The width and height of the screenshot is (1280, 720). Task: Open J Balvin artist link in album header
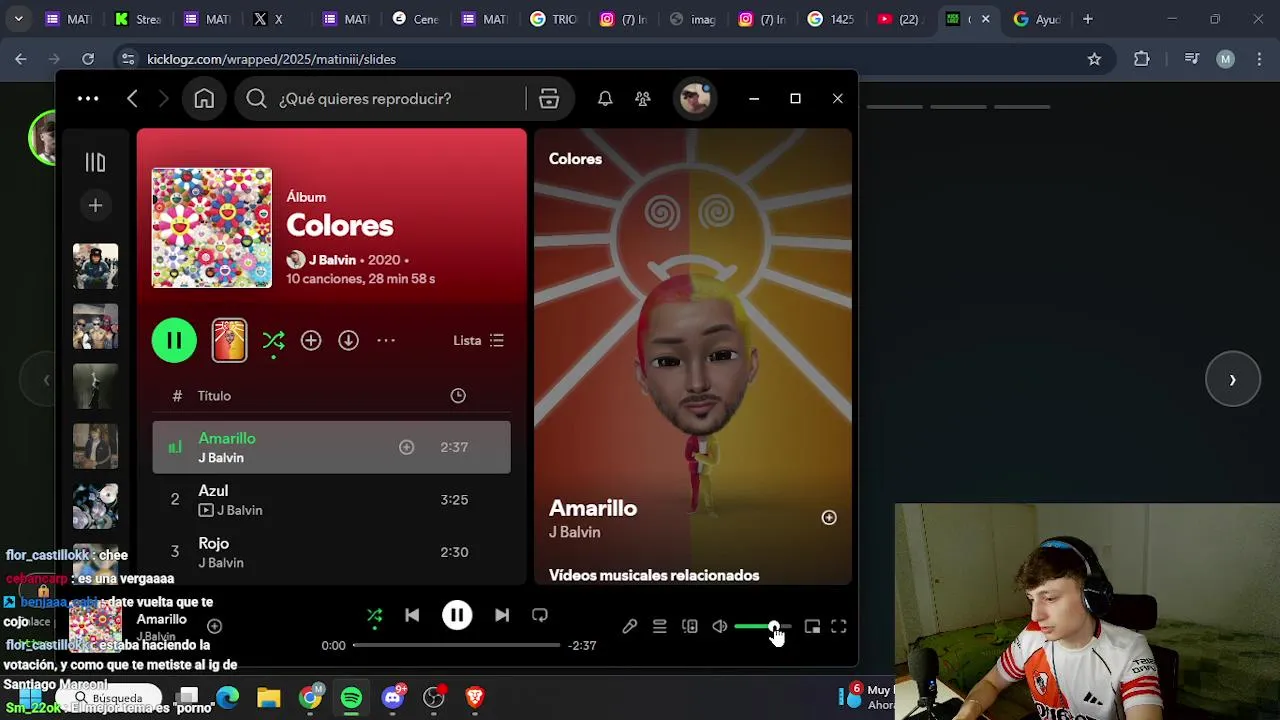tap(332, 259)
